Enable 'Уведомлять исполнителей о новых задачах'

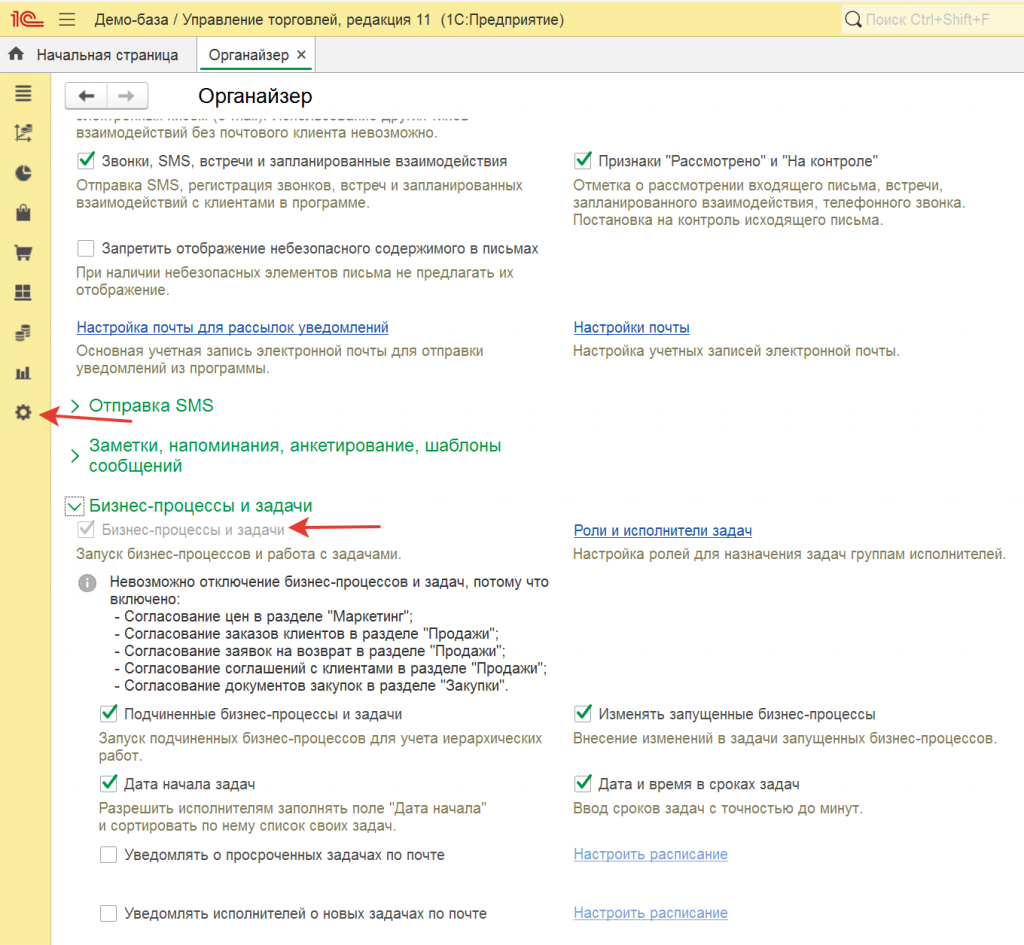click(108, 913)
